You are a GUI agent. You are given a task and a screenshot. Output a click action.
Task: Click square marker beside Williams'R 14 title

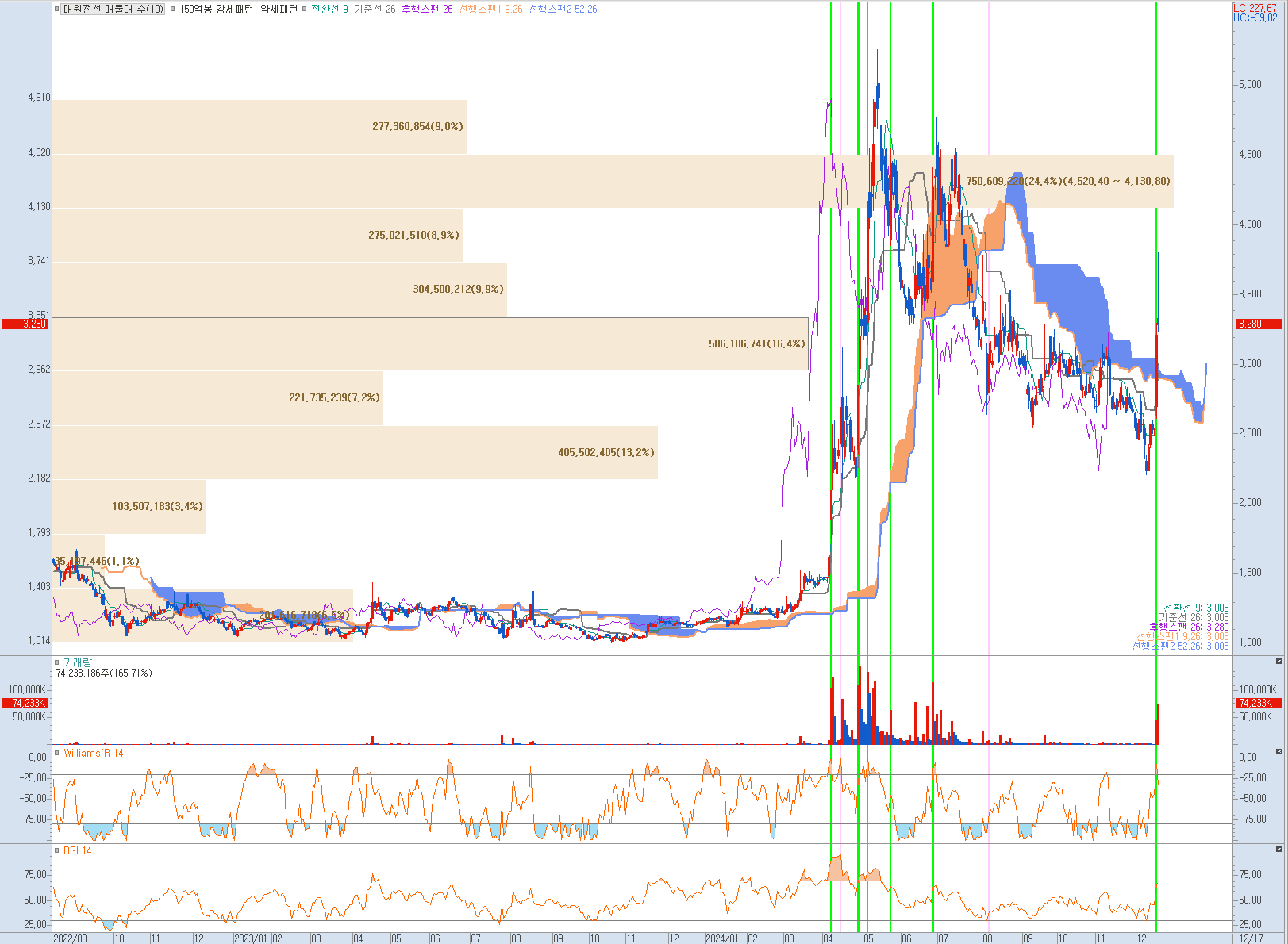(57, 753)
